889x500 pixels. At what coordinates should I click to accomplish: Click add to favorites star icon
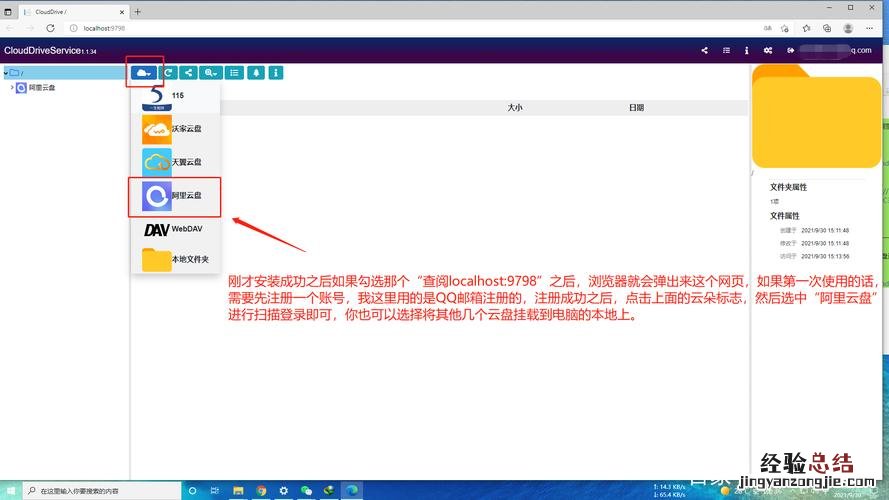pyautogui.click(x=785, y=28)
